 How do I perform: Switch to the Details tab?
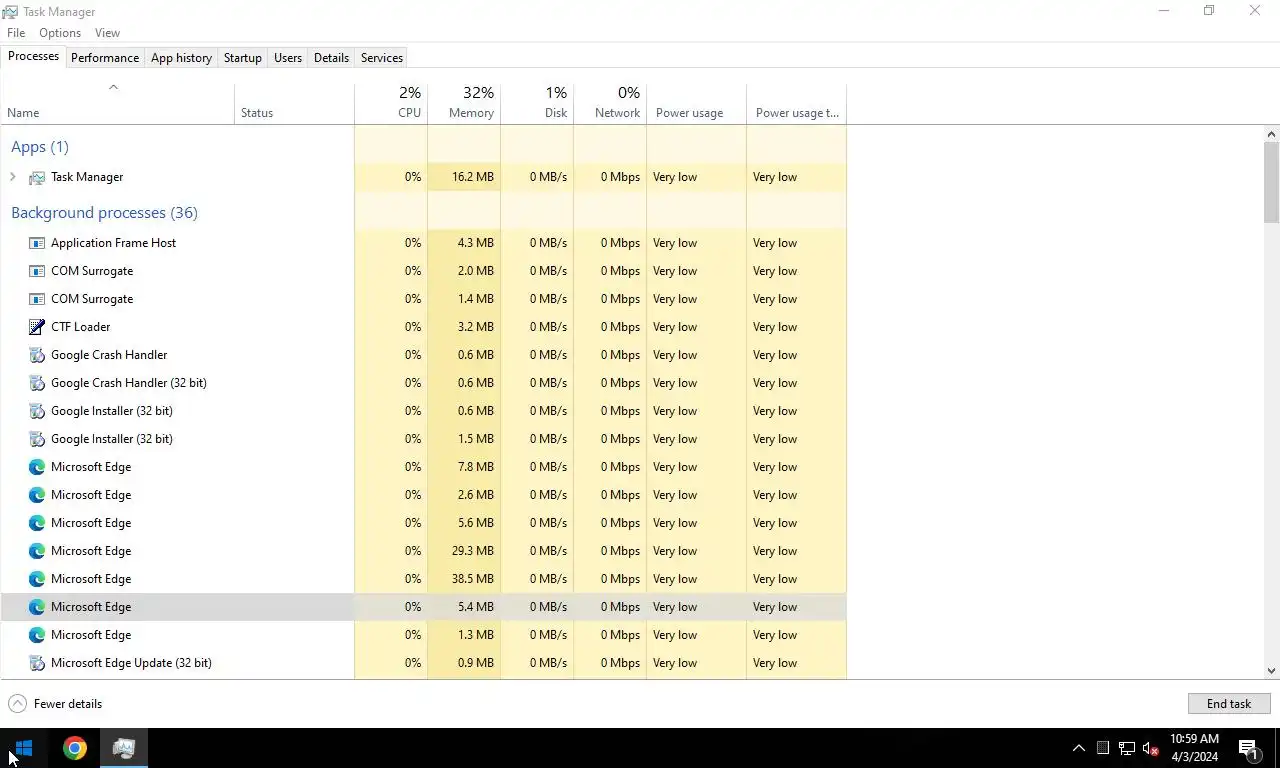331,58
